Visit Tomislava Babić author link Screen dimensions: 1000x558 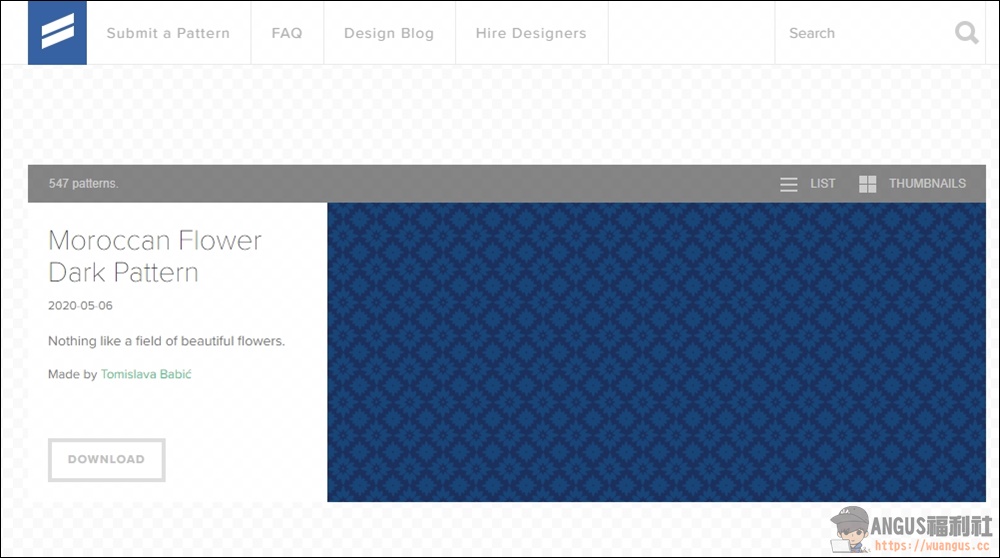(x=146, y=374)
